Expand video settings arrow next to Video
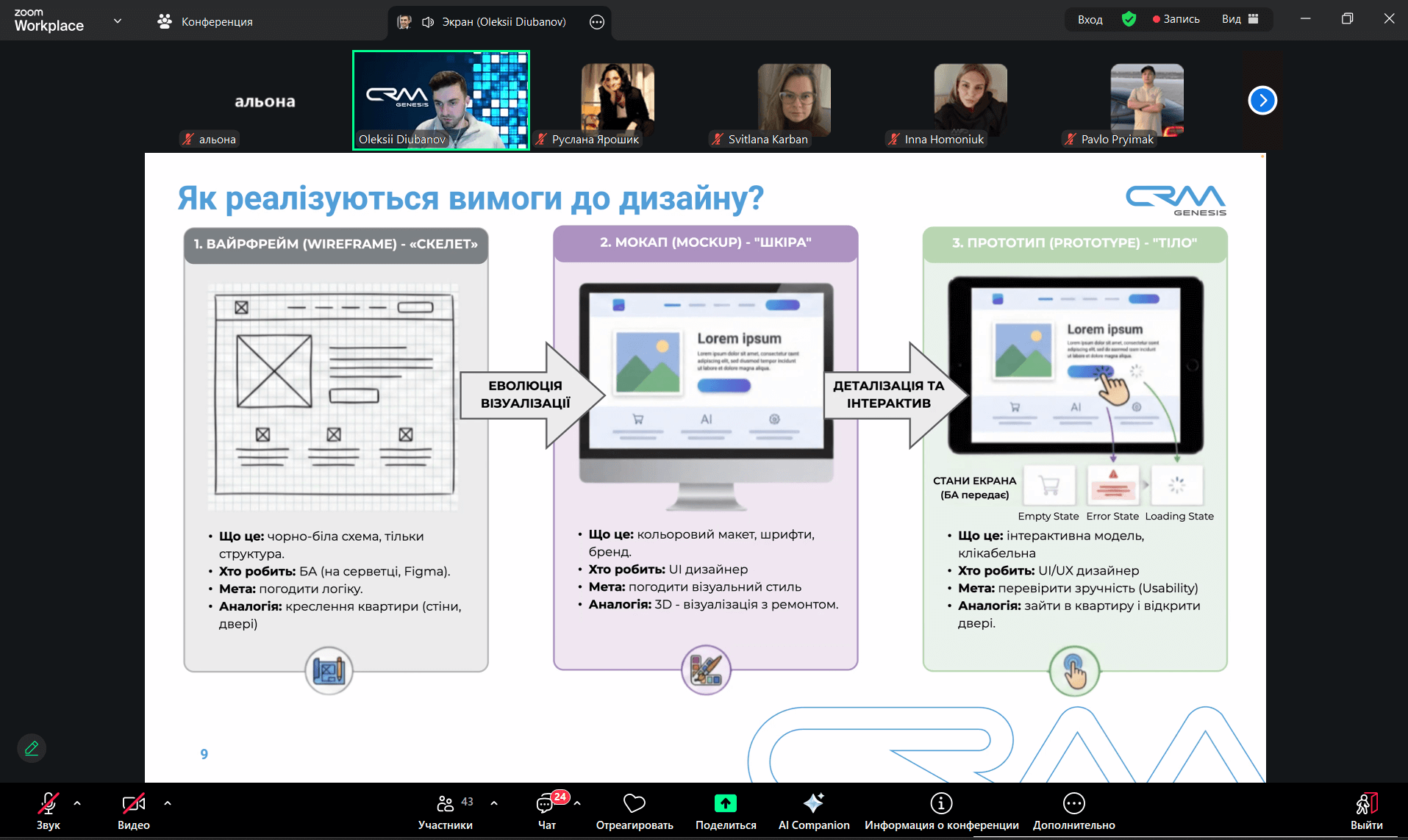This screenshot has width=1408, height=840. (168, 803)
